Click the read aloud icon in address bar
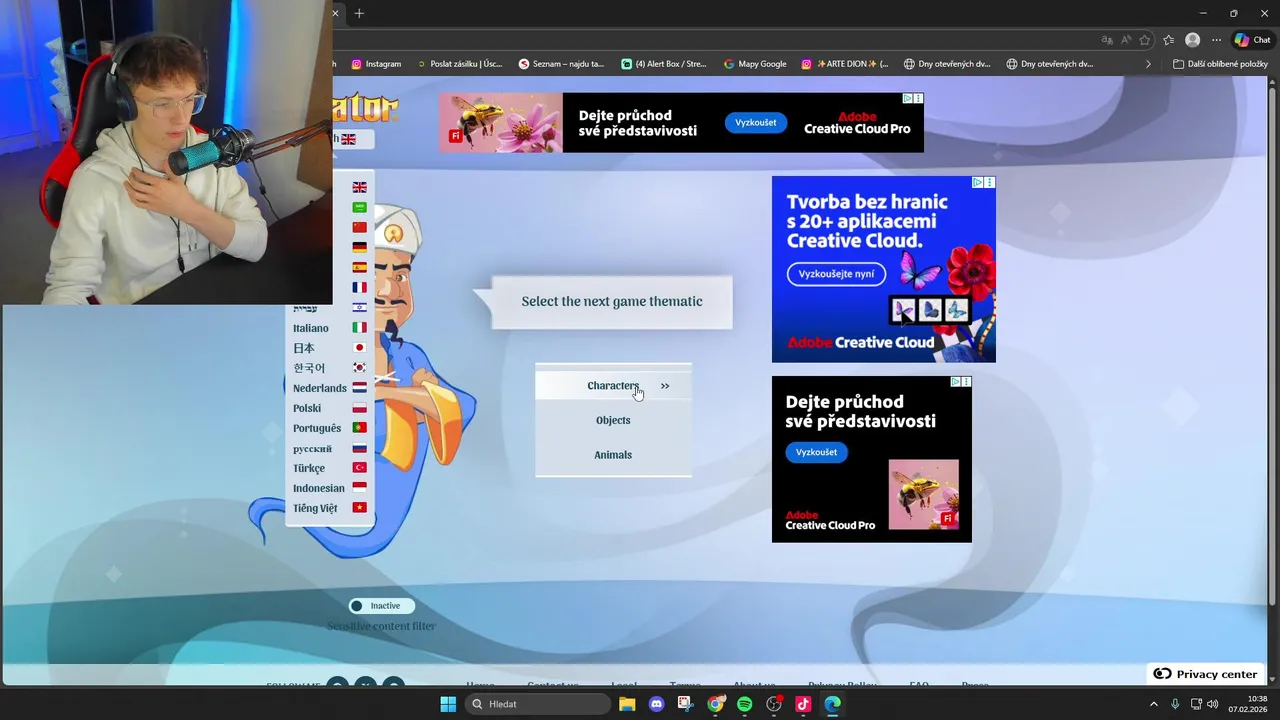The width and height of the screenshot is (1280, 720). pyautogui.click(x=1126, y=40)
